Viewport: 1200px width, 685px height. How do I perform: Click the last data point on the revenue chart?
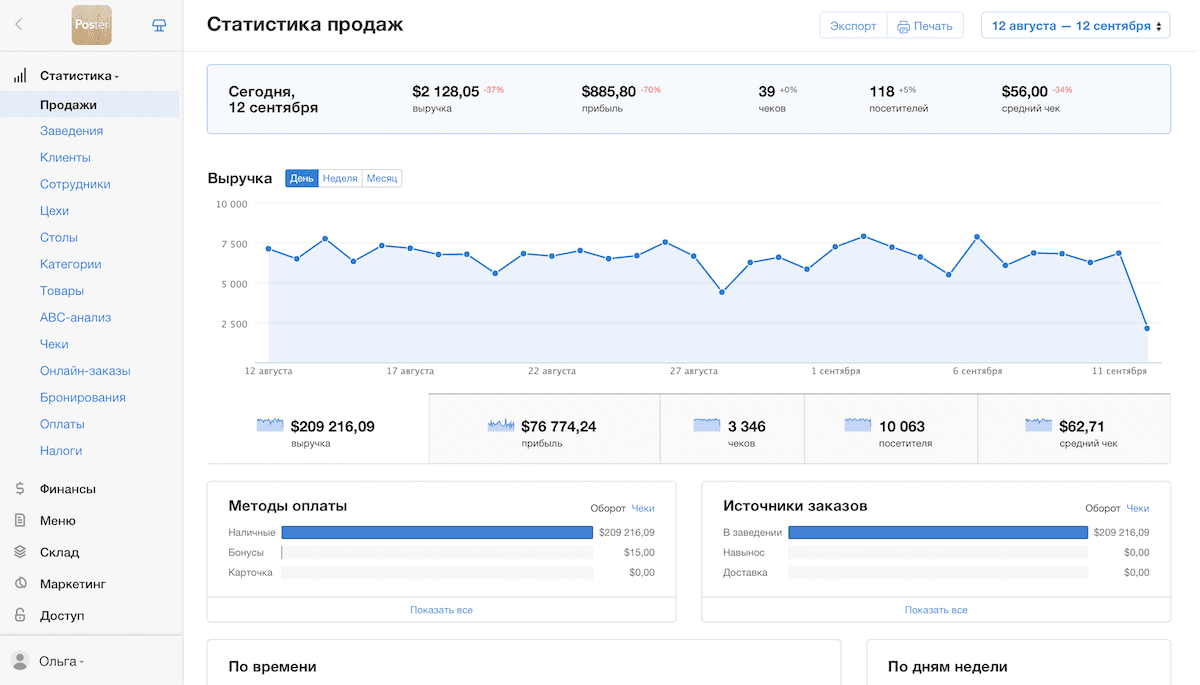tap(1147, 328)
